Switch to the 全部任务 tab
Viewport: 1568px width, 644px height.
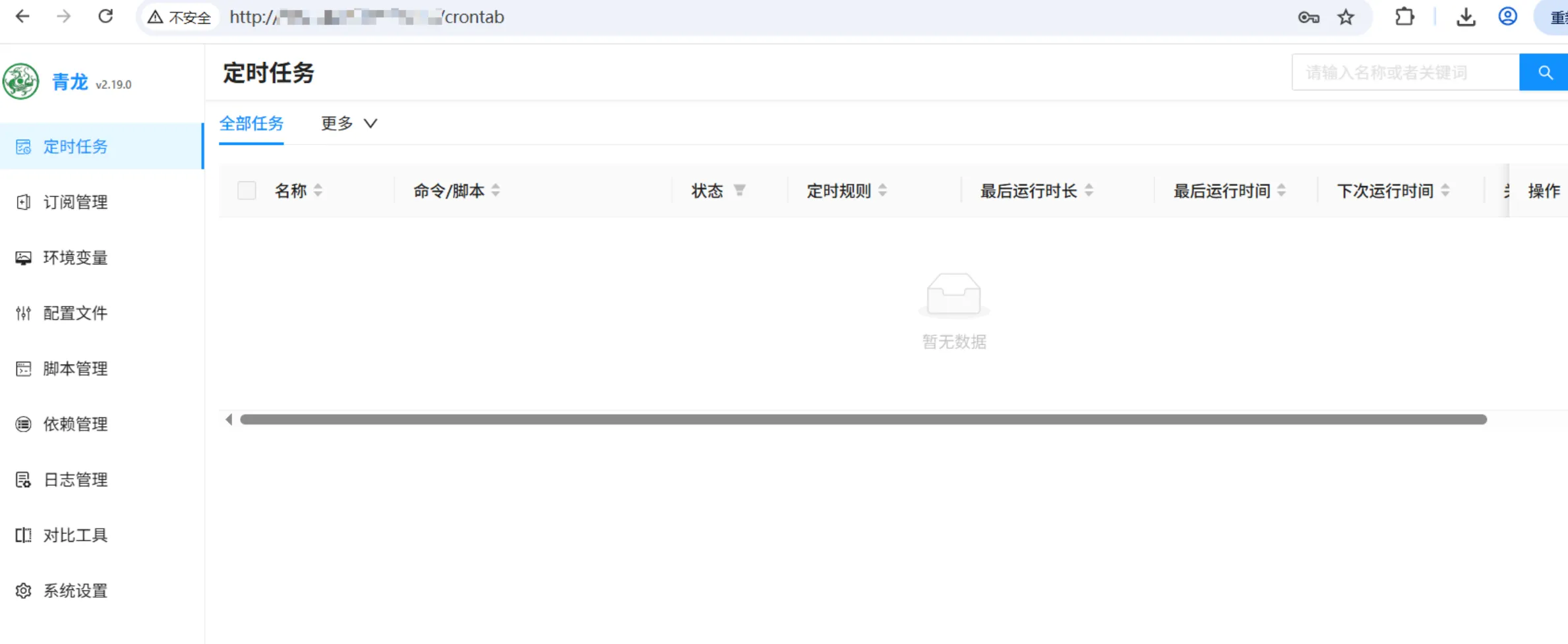tap(251, 123)
